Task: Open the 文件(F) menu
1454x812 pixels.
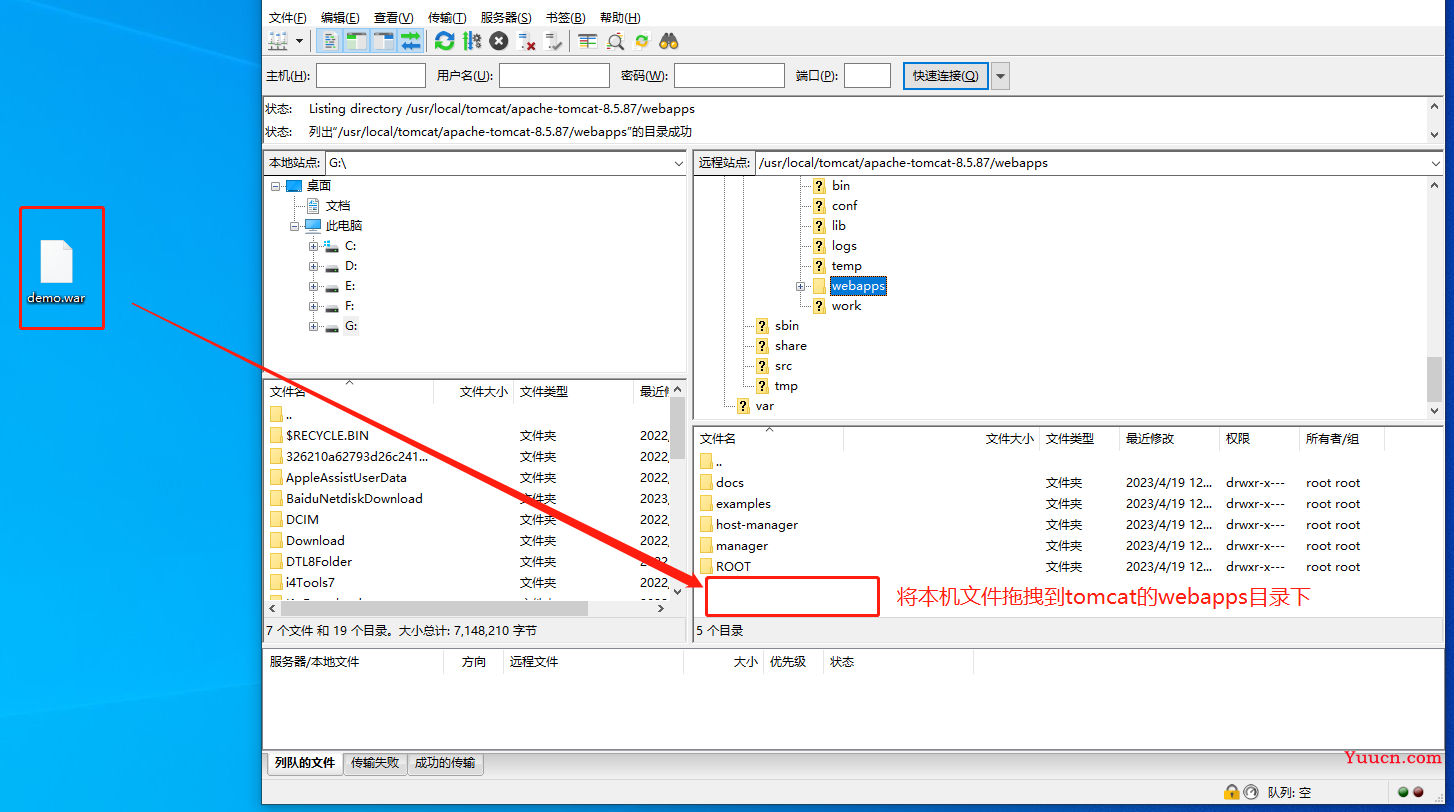Action: 288,18
